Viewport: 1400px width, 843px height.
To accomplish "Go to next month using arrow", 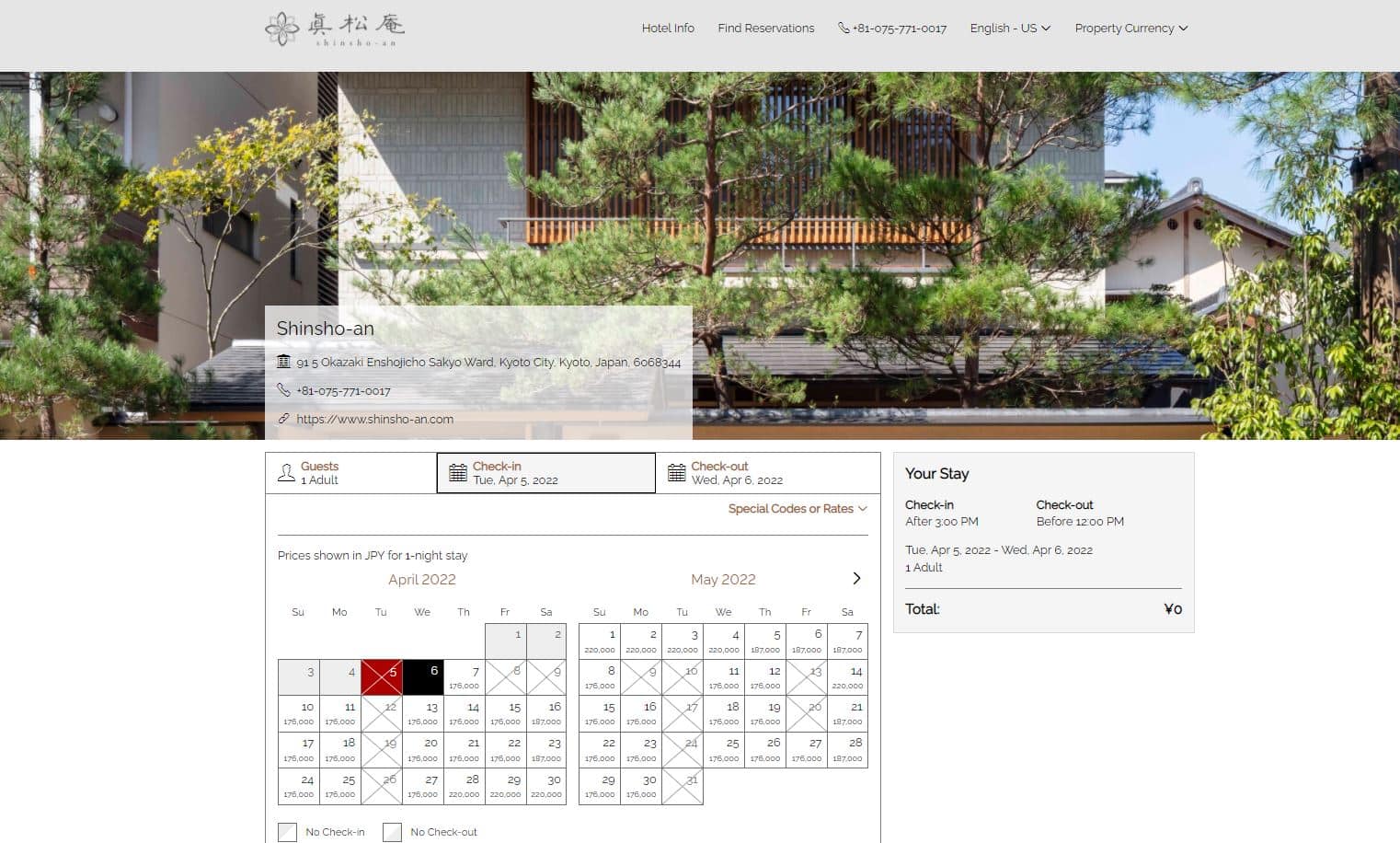I will click(x=856, y=579).
